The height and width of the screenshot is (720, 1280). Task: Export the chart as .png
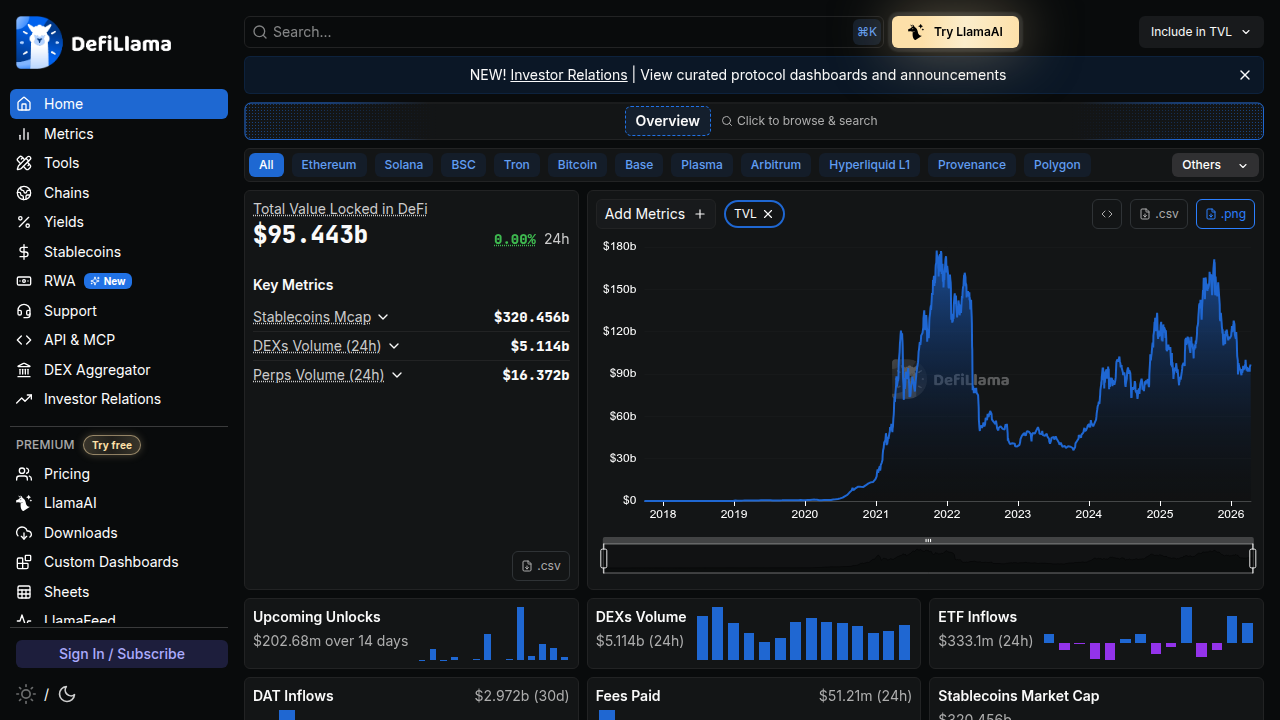[1225, 213]
